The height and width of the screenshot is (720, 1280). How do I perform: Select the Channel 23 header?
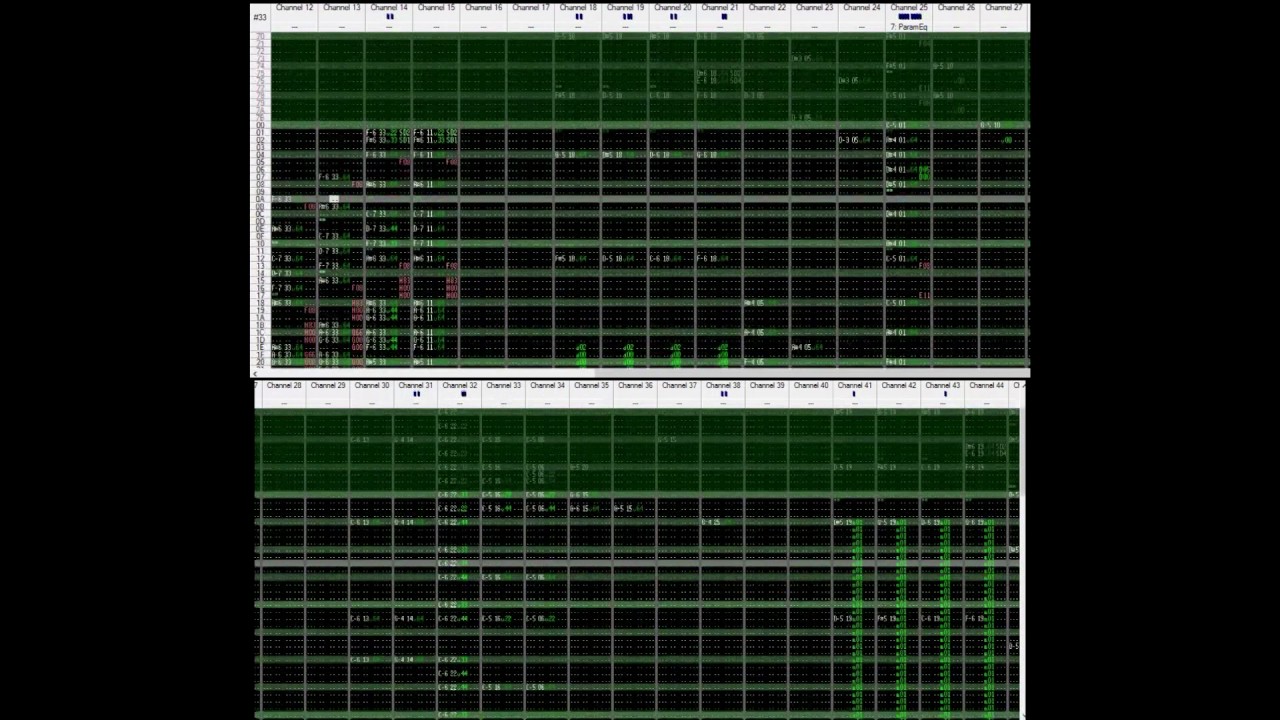click(x=815, y=8)
